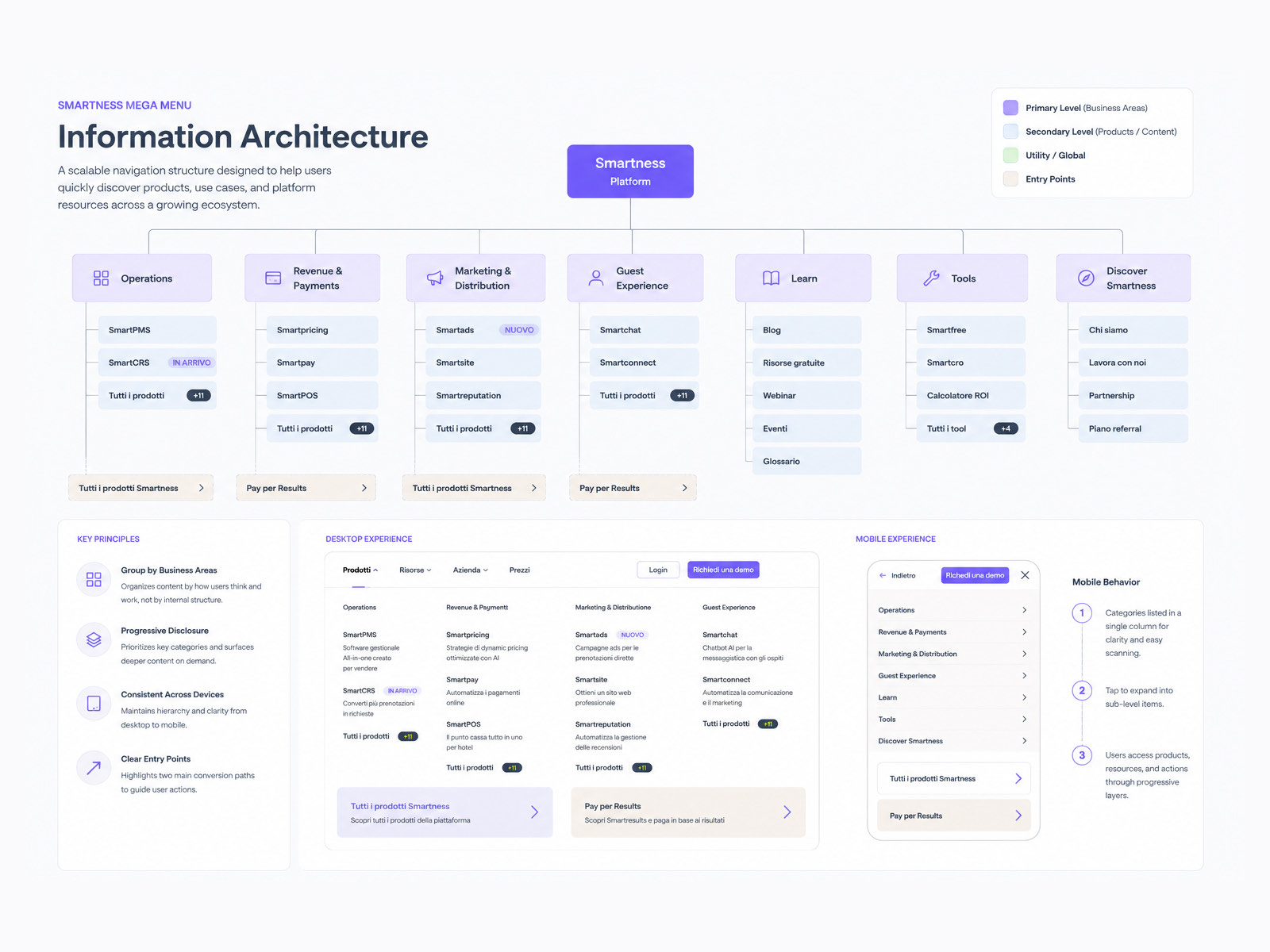The width and height of the screenshot is (1270, 952).
Task: Open the Prodotti dropdown in the desktop nav
Action: point(360,570)
